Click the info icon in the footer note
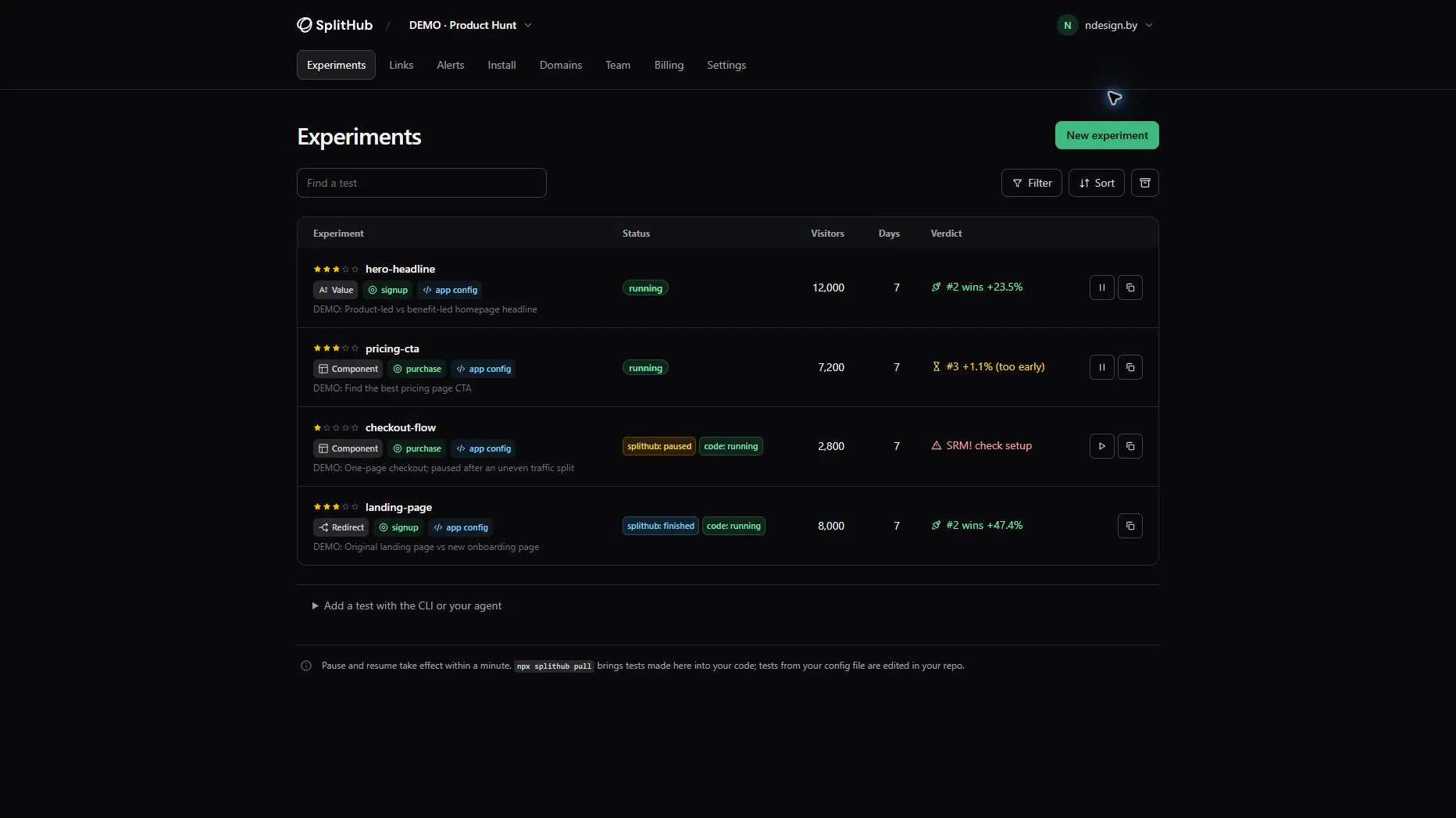This screenshot has width=1456, height=818. (x=306, y=666)
